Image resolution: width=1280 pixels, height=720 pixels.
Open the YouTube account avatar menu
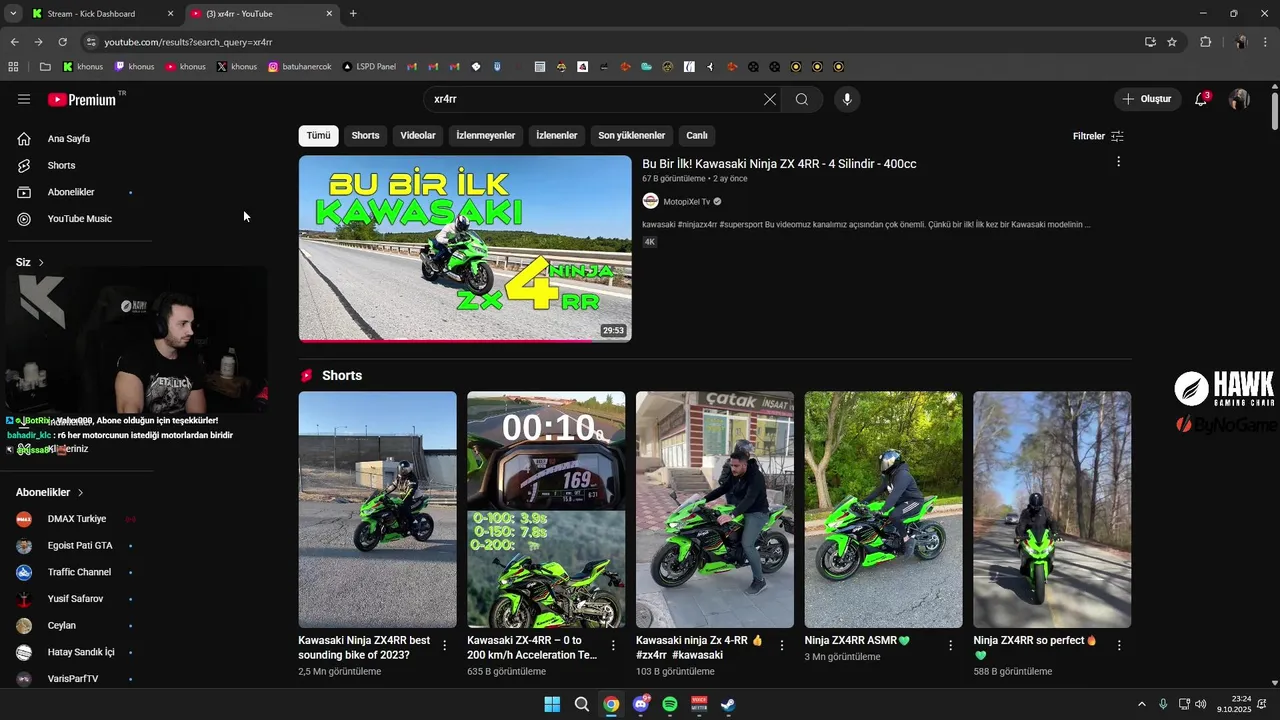click(1239, 99)
